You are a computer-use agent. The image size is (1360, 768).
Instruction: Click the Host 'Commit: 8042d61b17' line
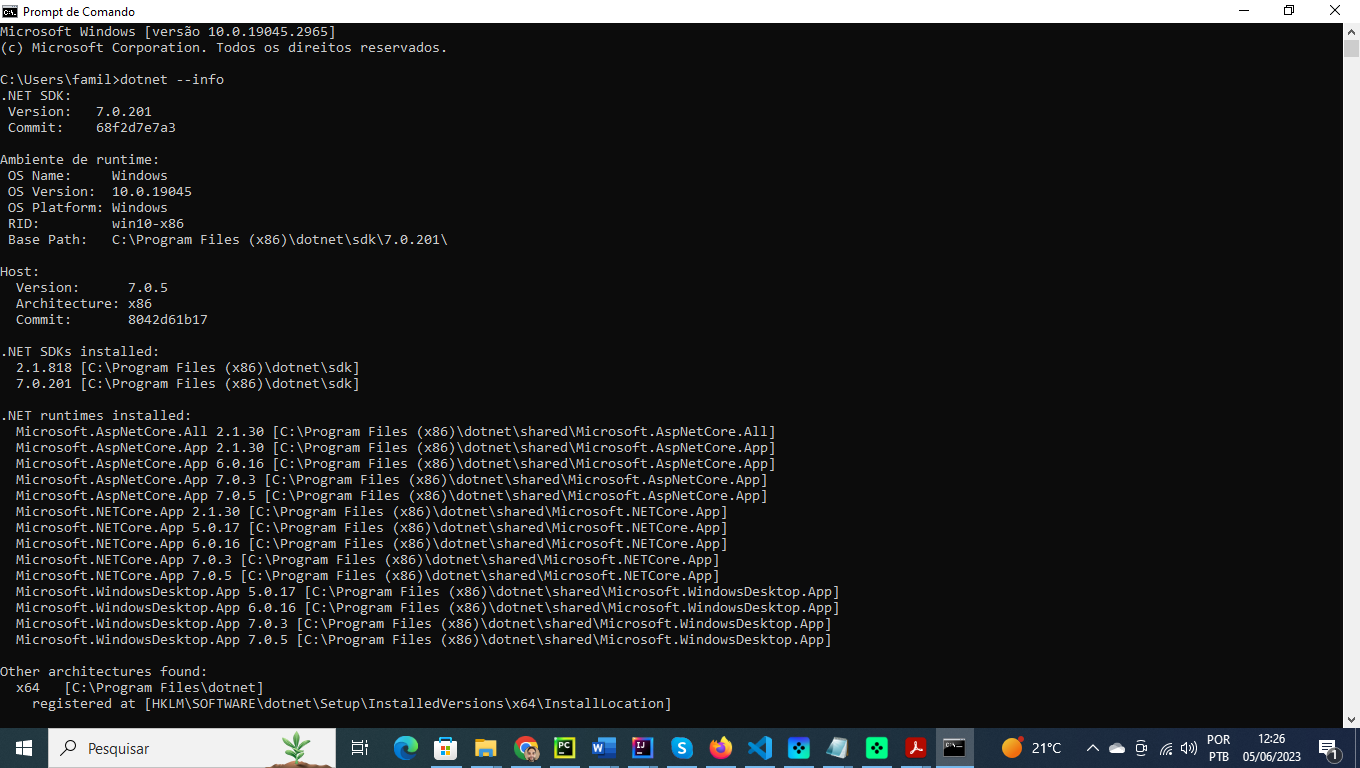112,319
